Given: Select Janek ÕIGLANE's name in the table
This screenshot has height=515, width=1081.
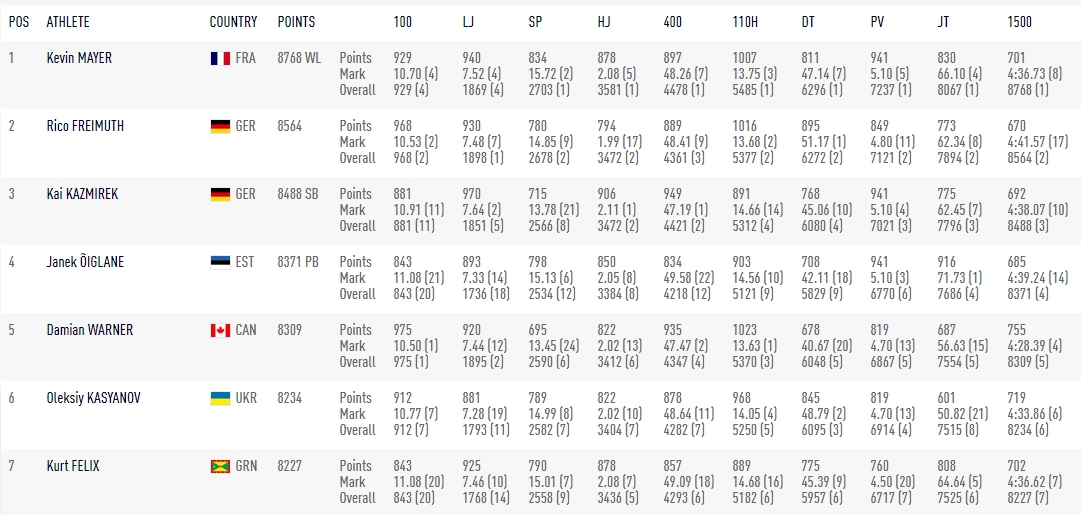Looking at the screenshot, I should point(85,262).
